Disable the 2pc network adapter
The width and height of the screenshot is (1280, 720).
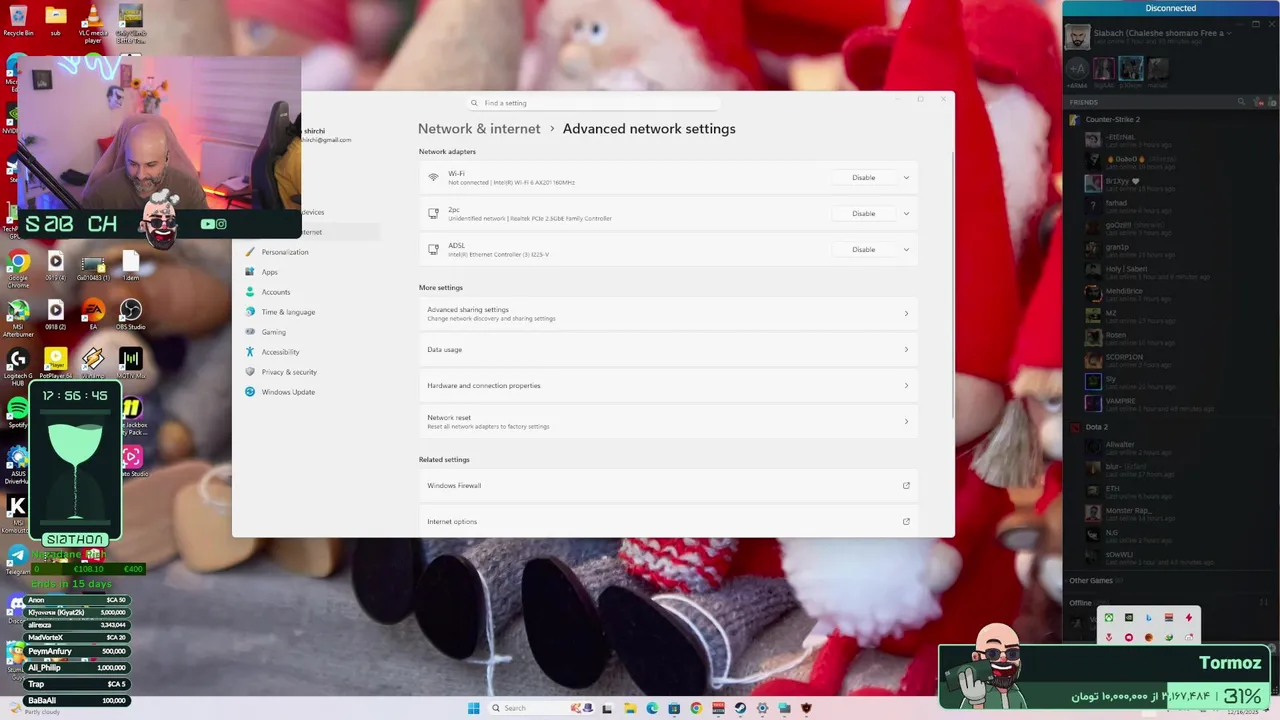point(864,214)
